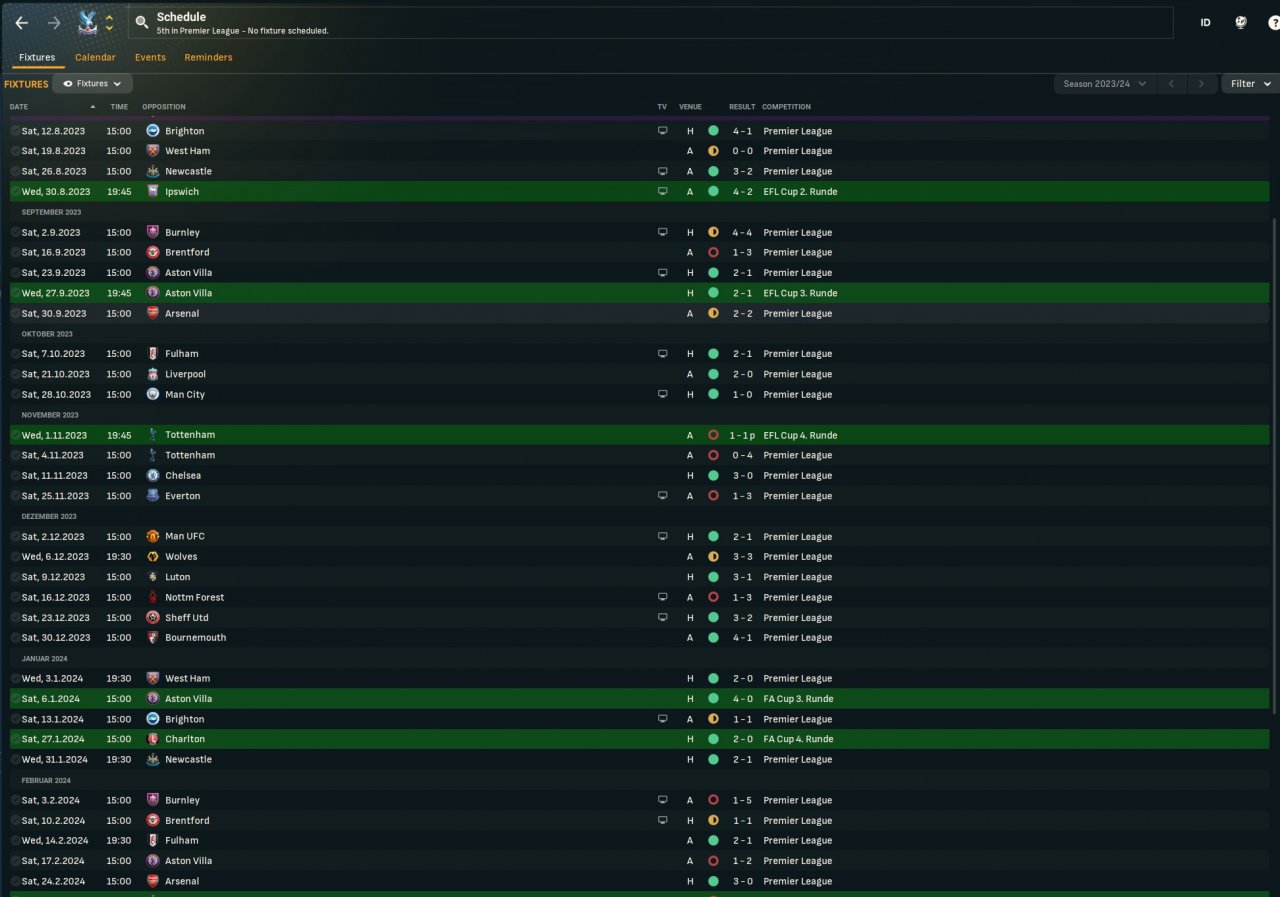Click the TV icon on the Man City row
The width and height of the screenshot is (1280, 897).
click(x=662, y=395)
